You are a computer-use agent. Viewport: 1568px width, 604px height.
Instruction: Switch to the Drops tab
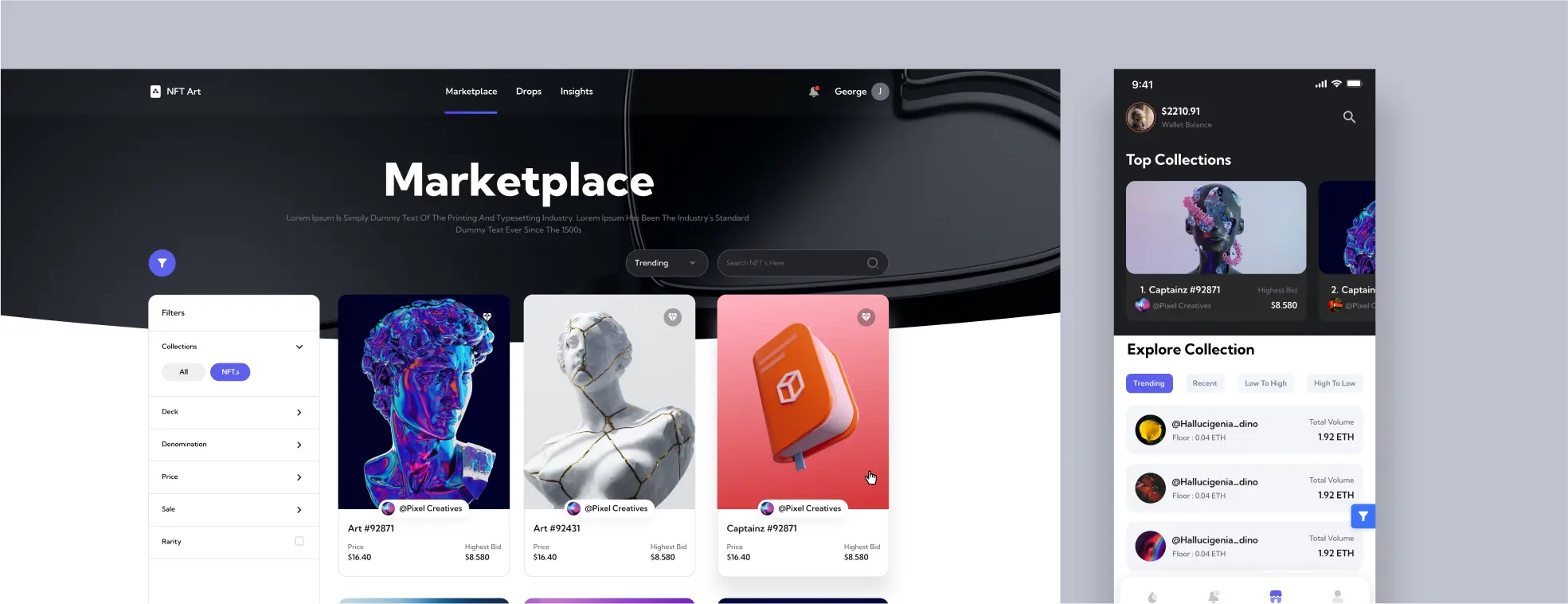coord(529,92)
